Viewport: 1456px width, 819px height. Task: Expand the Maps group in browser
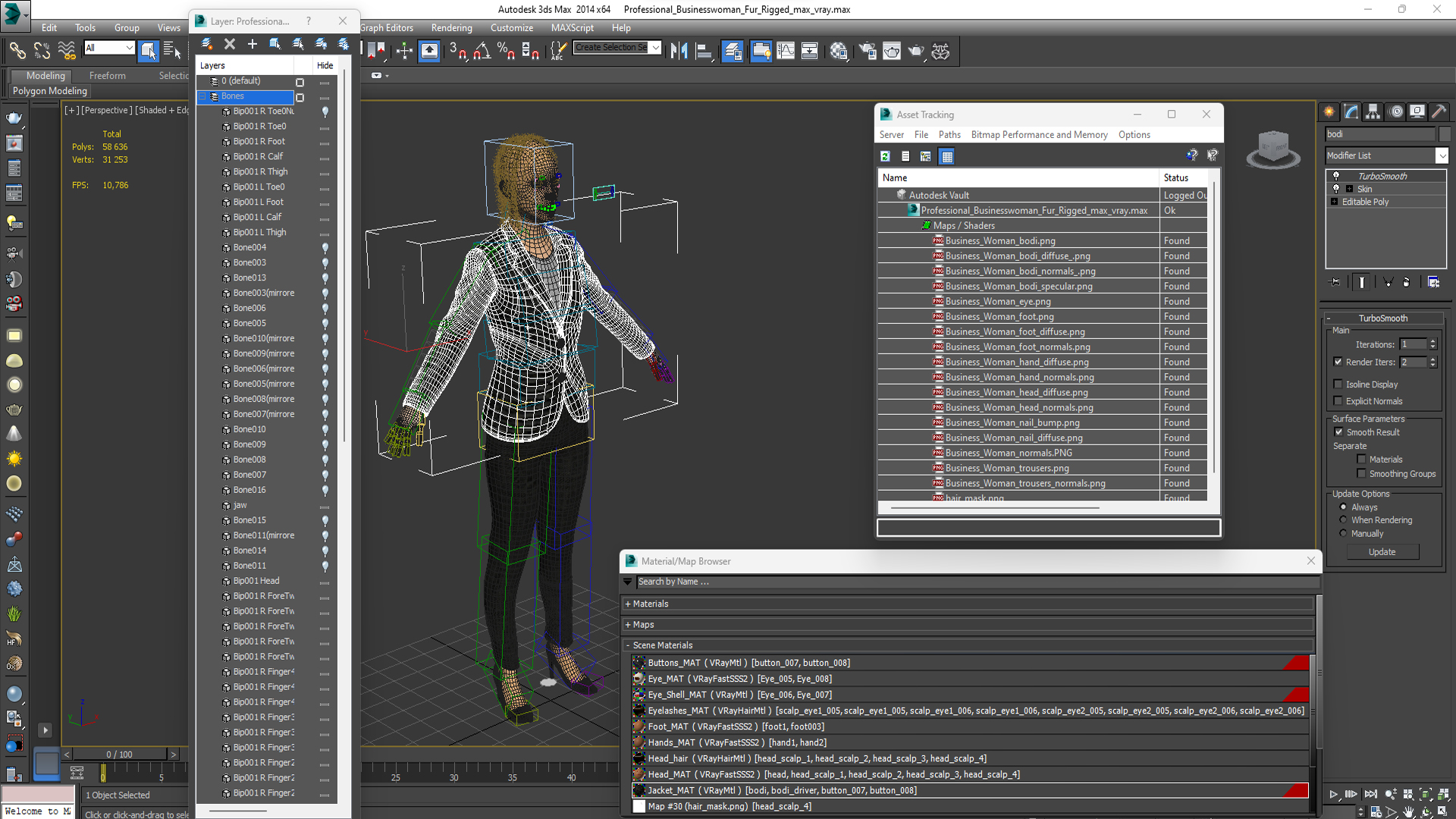pos(628,625)
